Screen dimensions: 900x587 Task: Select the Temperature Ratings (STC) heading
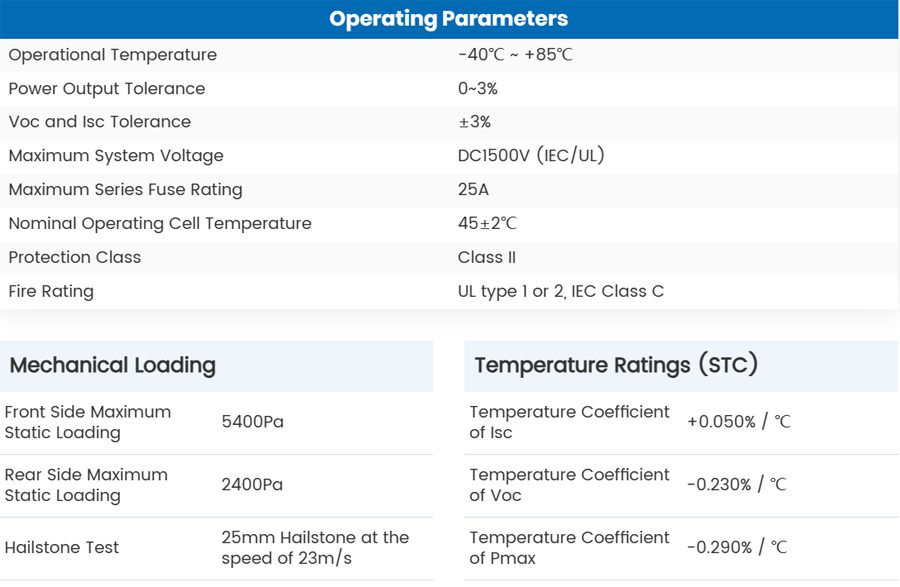click(616, 365)
